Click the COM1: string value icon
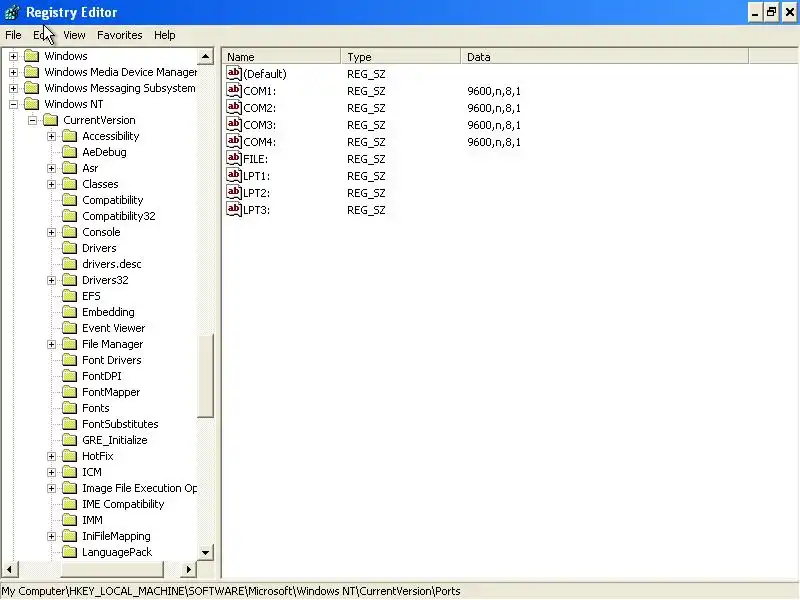This screenshot has height=600, width=800. 234,90
